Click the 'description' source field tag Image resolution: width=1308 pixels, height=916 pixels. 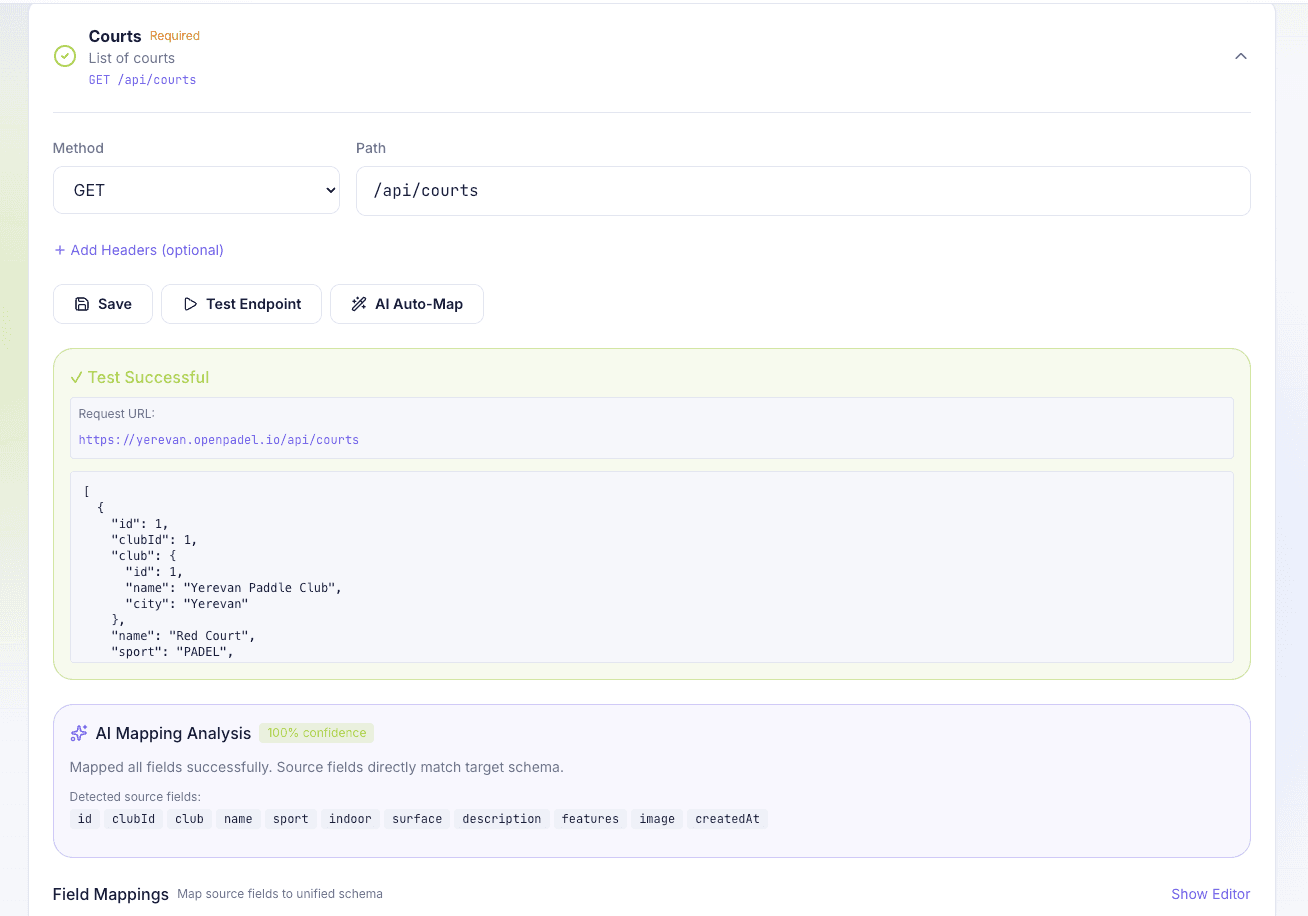click(x=502, y=819)
